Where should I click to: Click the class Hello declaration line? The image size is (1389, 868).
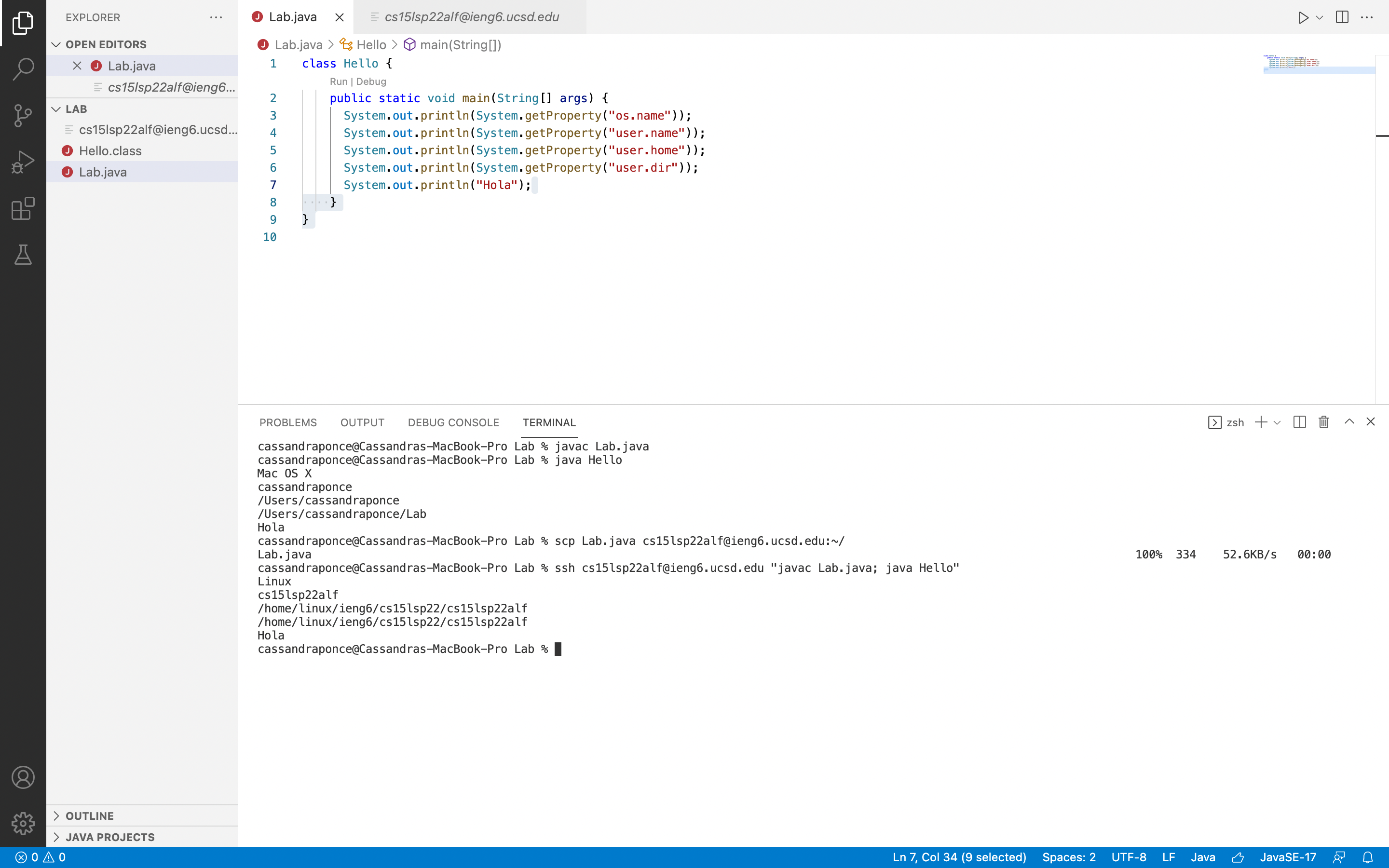[x=347, y=64]
